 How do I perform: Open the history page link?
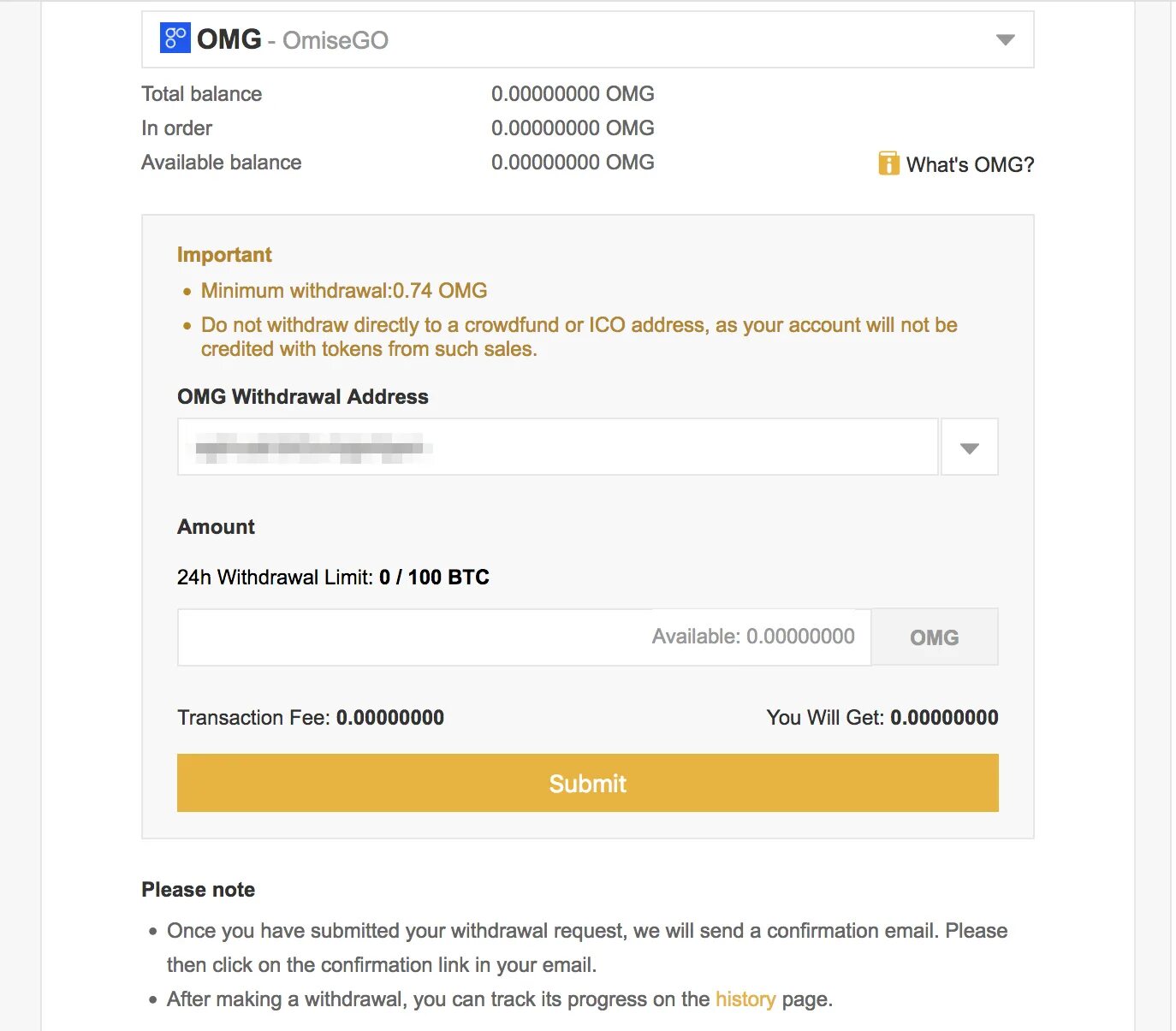point(745,999)
